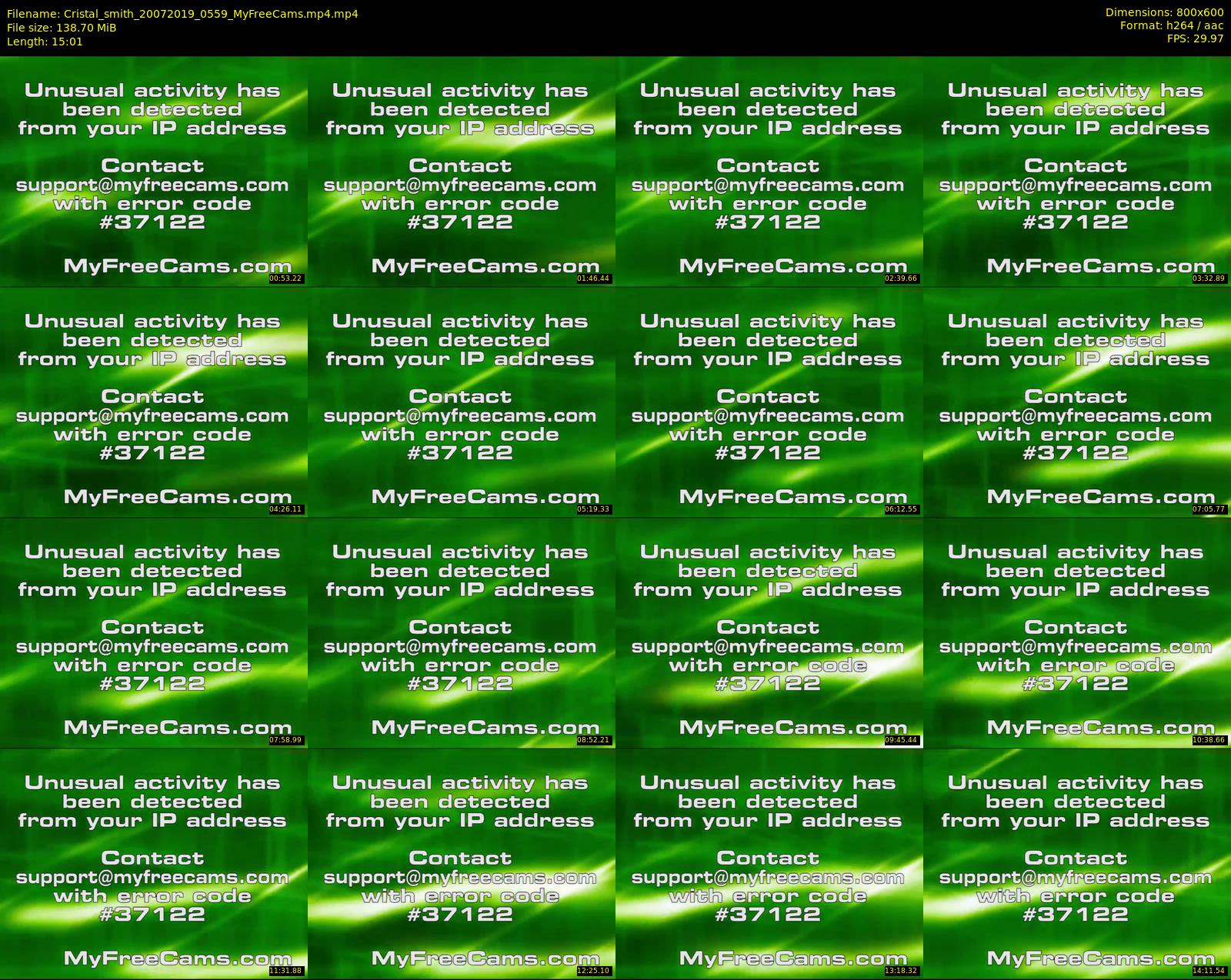Screen dimensions: 1231x980
Task: Select the frame captured at 04:26.11
Action: pos(153,402)
